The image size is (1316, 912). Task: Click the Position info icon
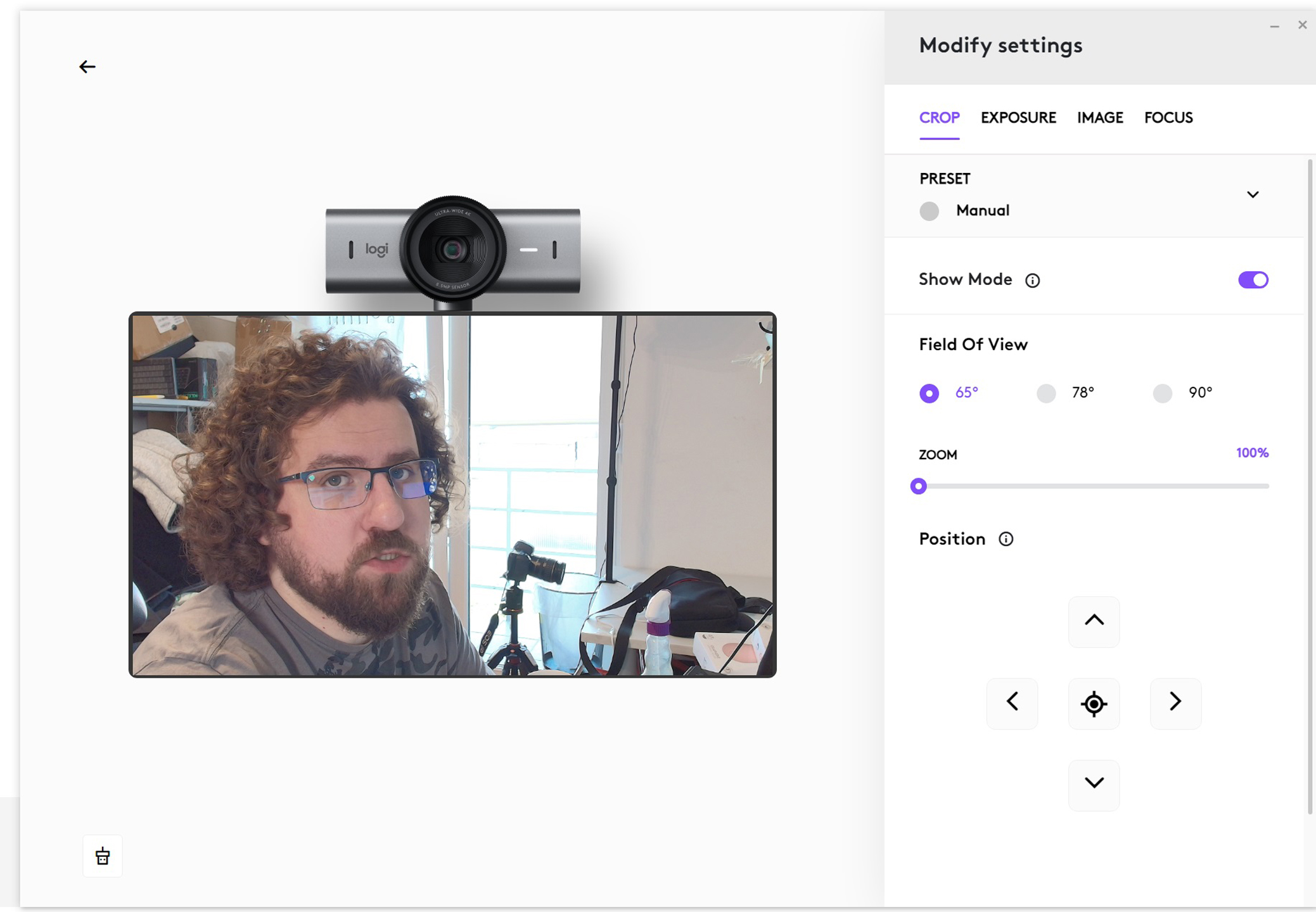pyautogui.click(x=1006, y=539)
